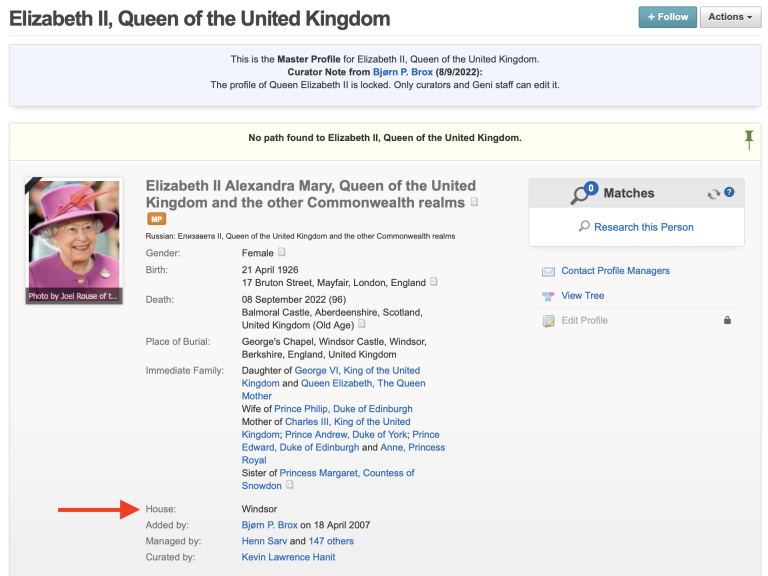Click the document icon after profile name
The width and height of the screenshot is (768, 576).
[475, 202]
